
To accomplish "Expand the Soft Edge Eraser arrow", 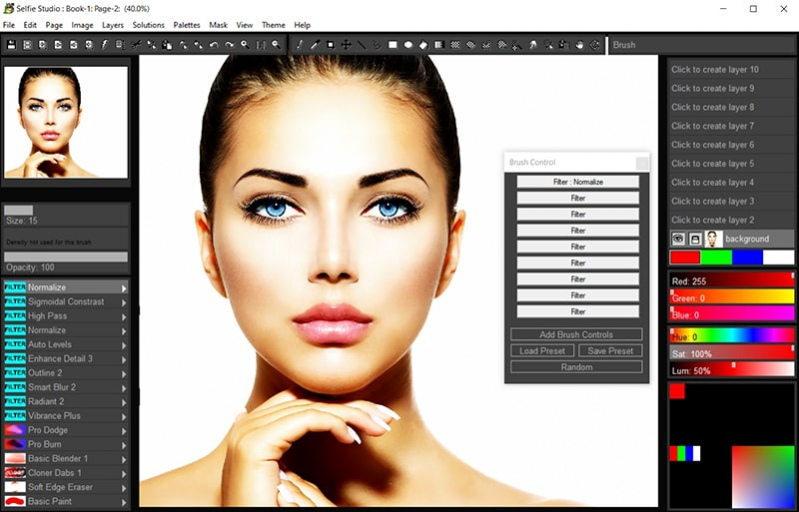I will pos(125,487).
